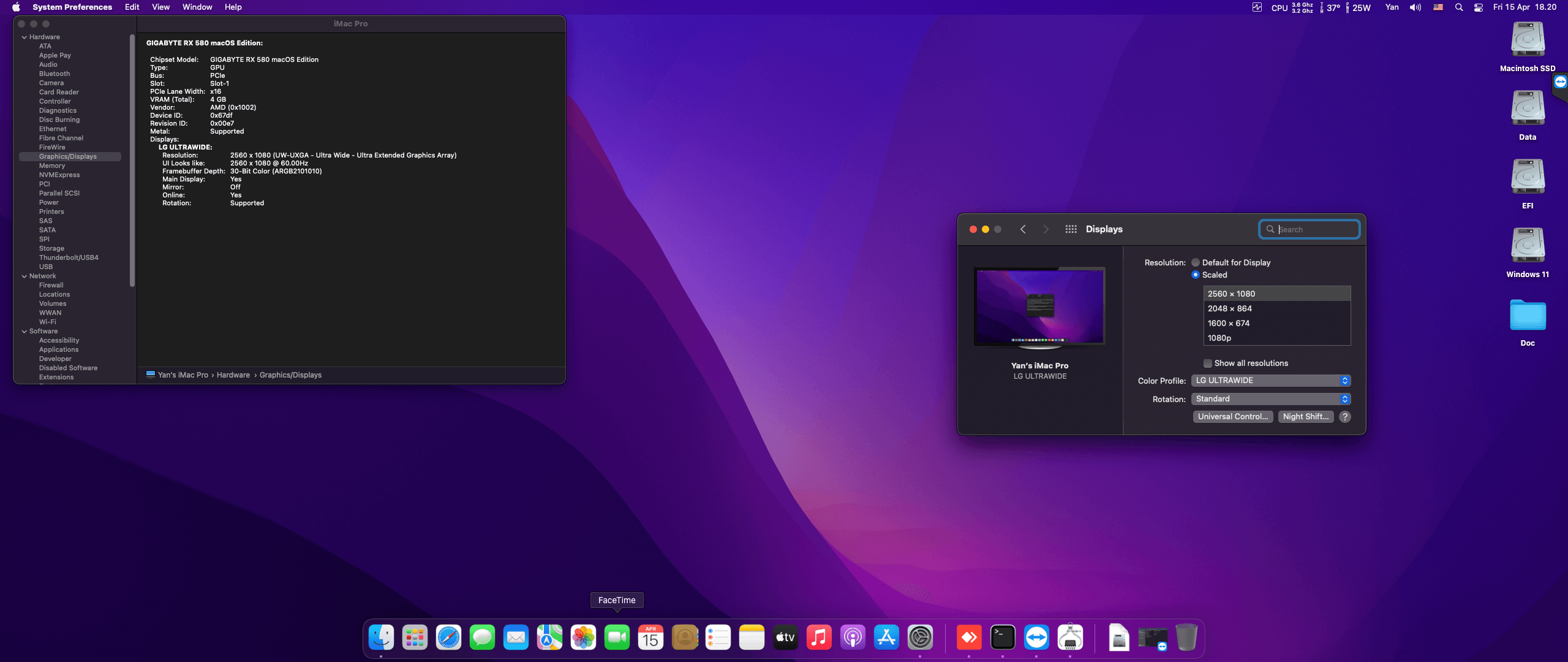This screenshot has width=1568, height=662.
Task: Open the Mail app in the Dock
Action: click(x=516, y=638)
